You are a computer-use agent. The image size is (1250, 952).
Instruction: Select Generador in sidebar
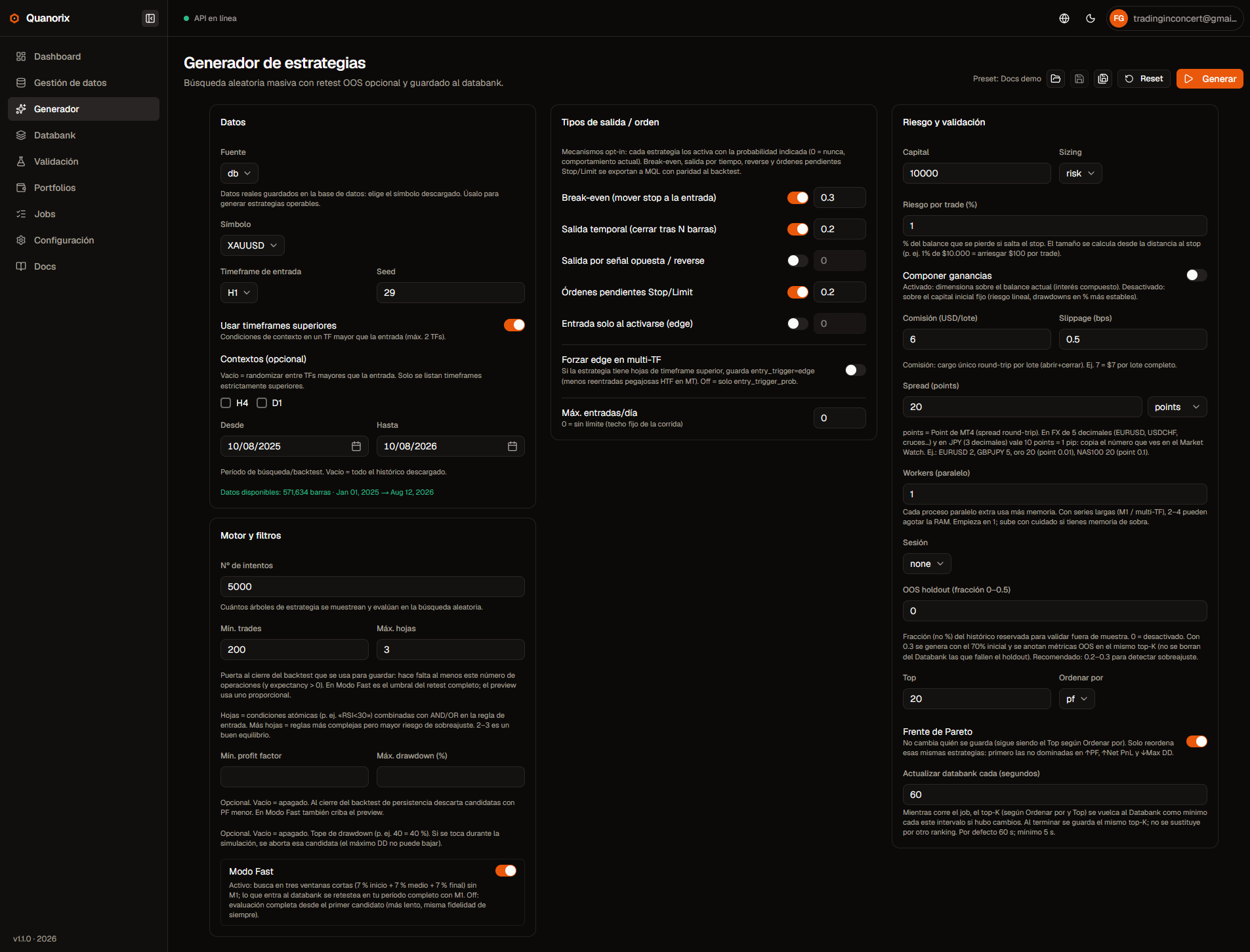click(x=83, y=109)
